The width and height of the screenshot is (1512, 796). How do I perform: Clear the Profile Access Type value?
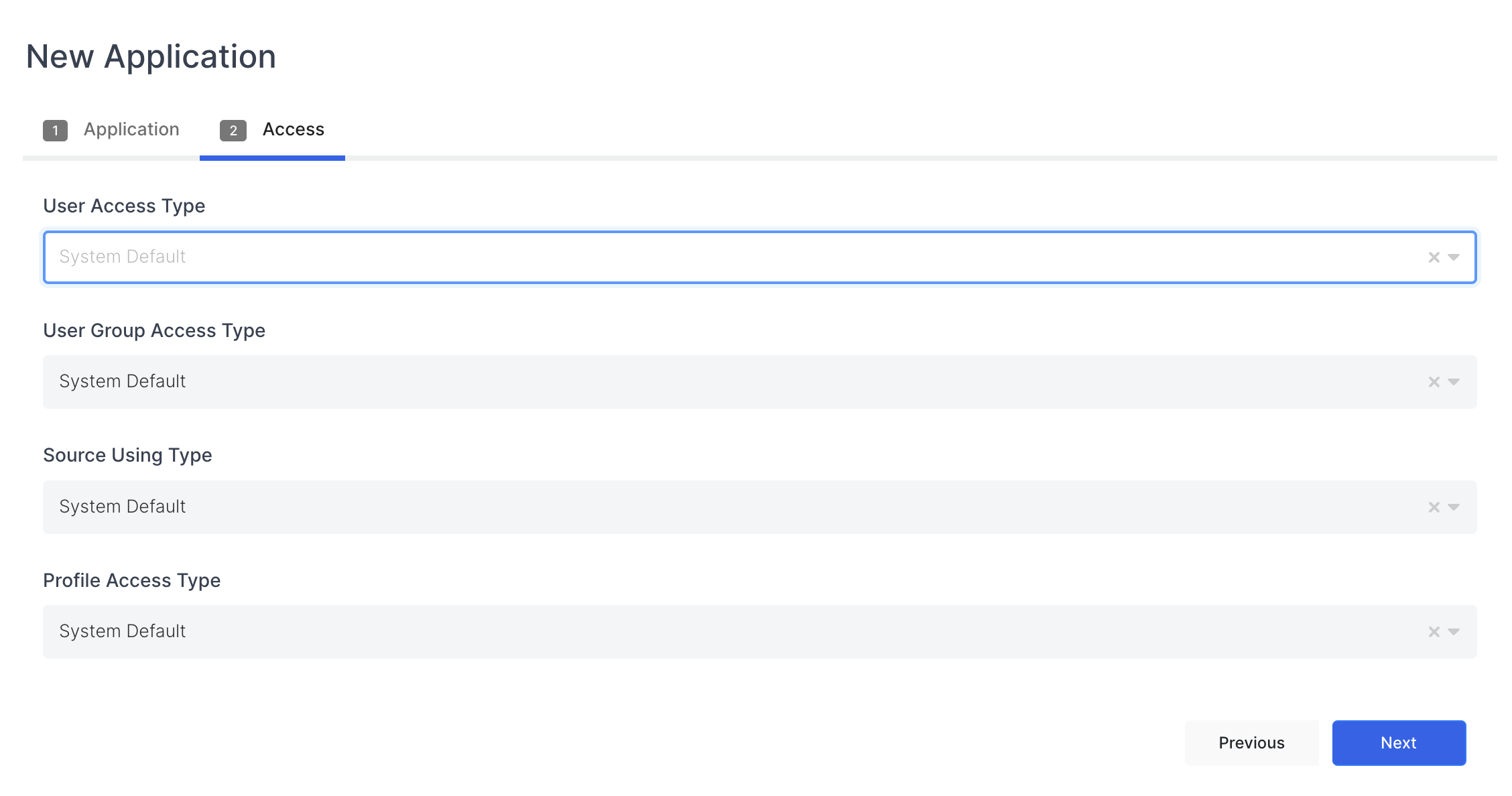coord(1434,632)
